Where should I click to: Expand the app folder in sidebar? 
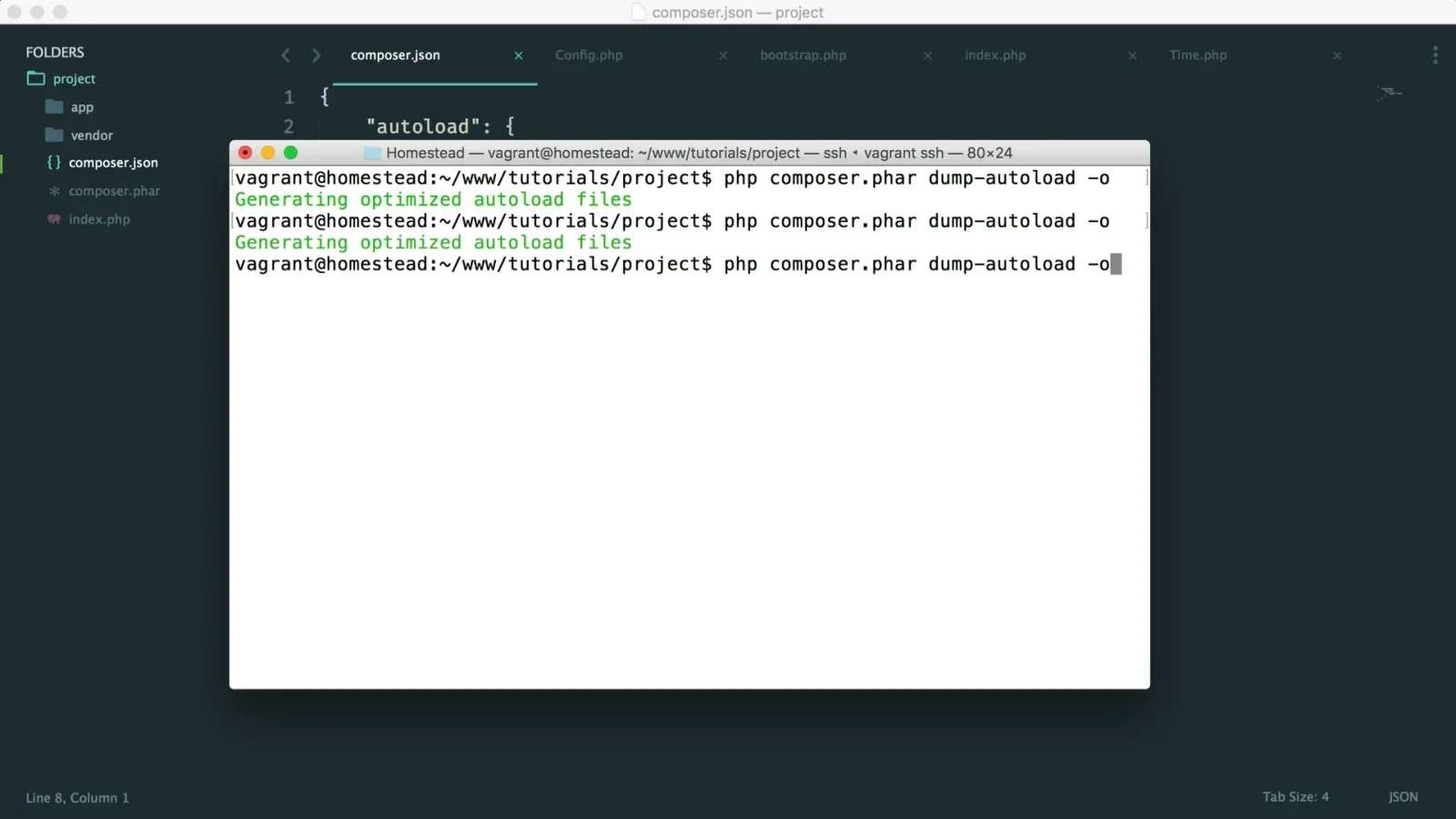82,107
